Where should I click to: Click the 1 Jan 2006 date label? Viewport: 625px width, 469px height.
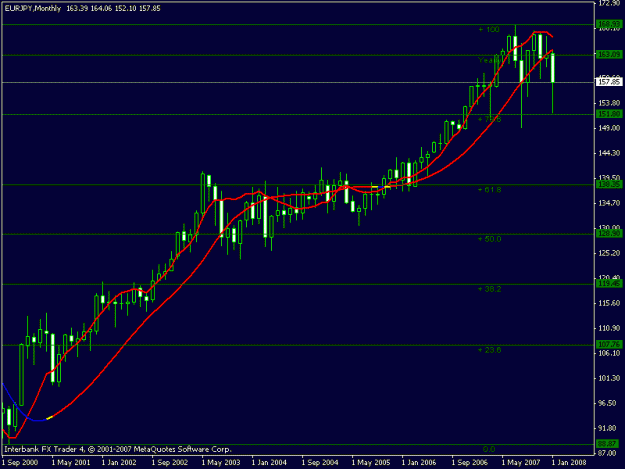419,463
